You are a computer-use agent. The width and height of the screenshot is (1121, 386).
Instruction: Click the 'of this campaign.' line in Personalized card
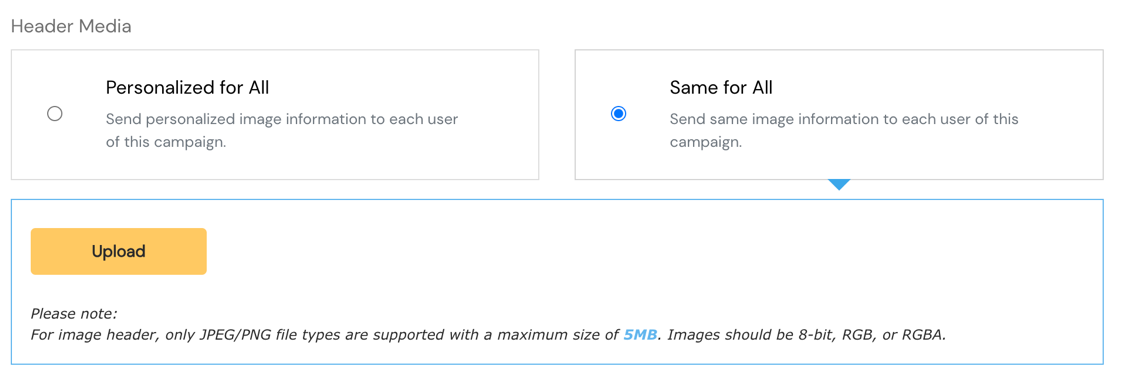[166, 142]
